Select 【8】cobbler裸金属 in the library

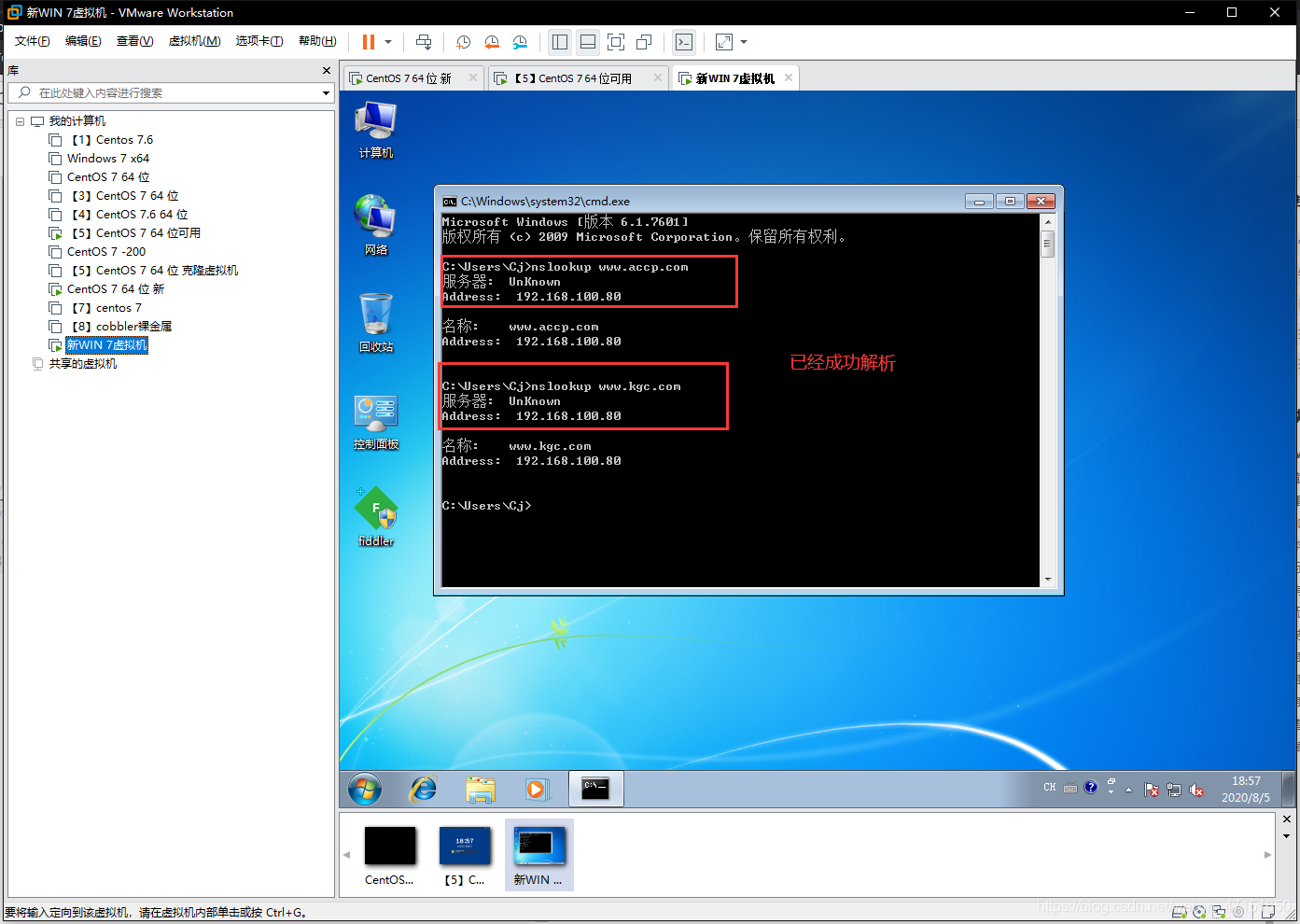click(119, 327)
